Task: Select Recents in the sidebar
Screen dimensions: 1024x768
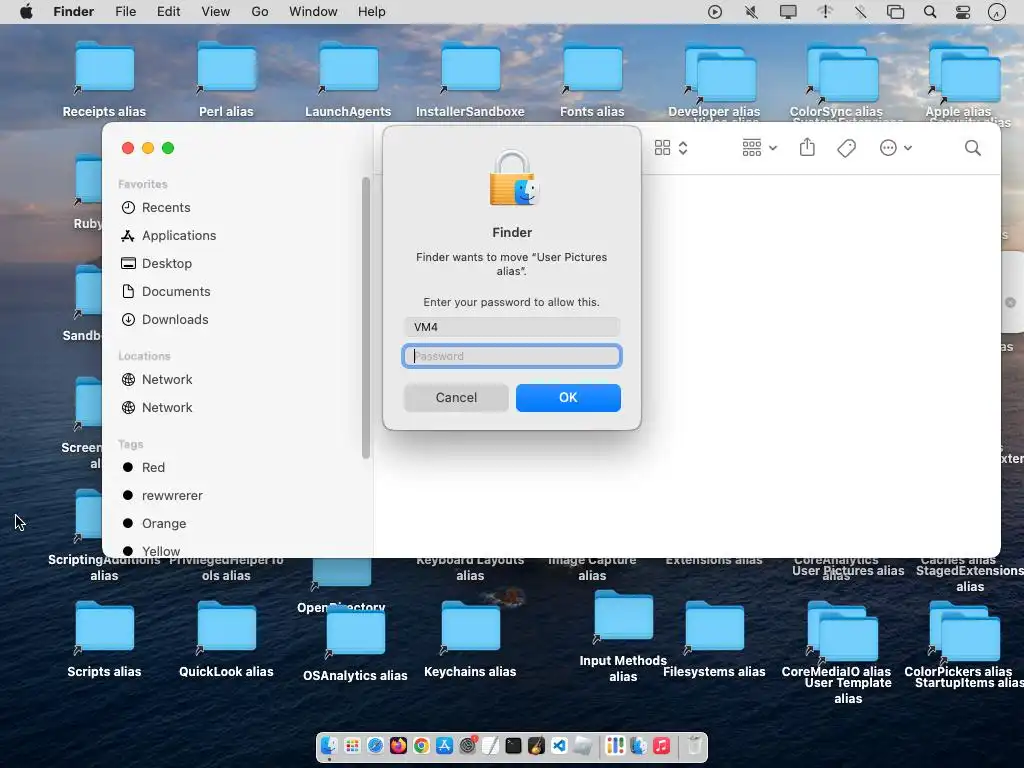Action: click(165, 208)
